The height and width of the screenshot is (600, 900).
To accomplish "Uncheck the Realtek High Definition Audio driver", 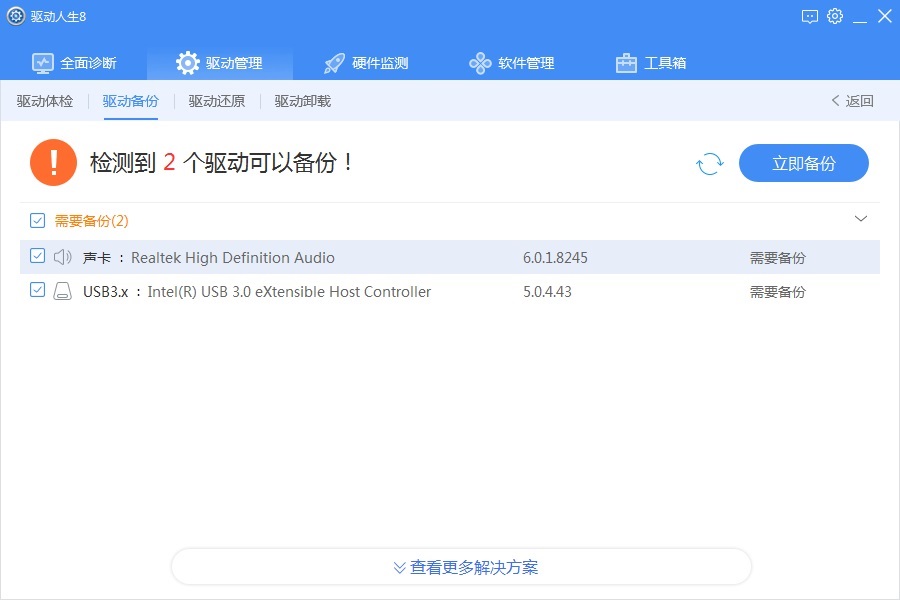I will [x=37, y=257].
